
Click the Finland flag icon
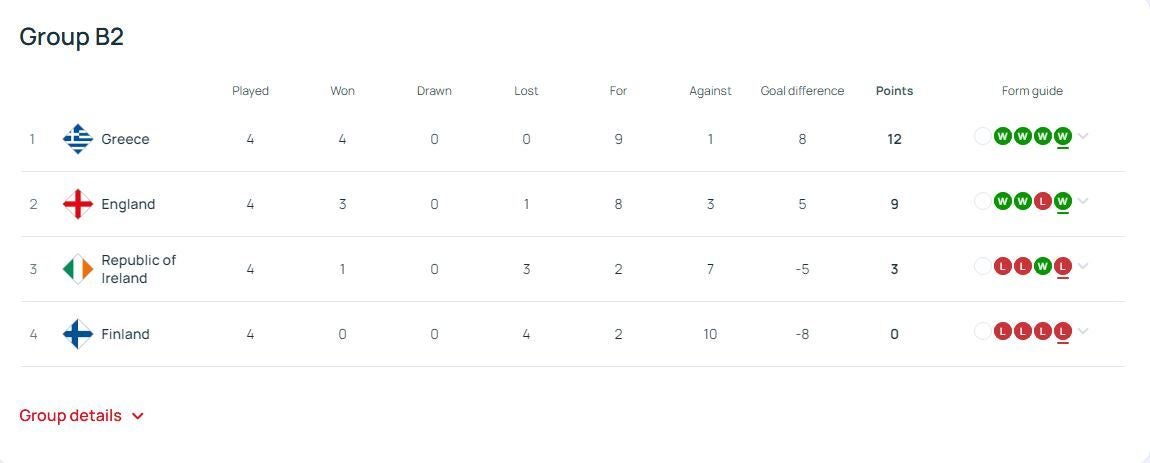pos(78,334)
